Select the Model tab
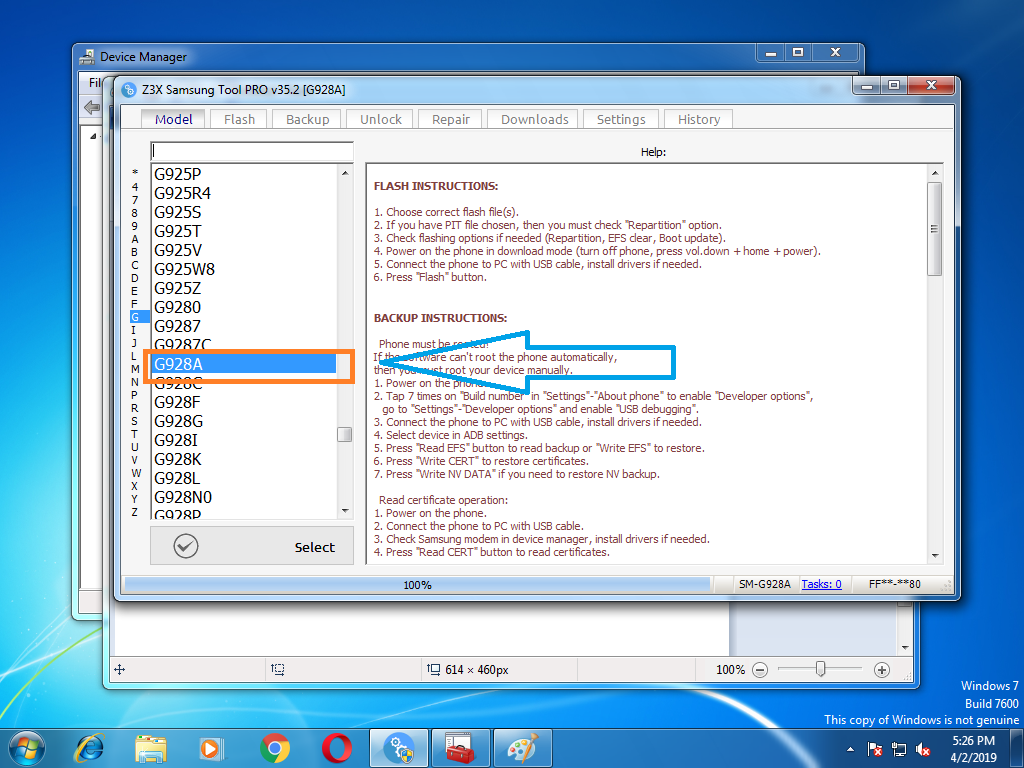Screen dimensions: 1024x768 pos(174,119)
